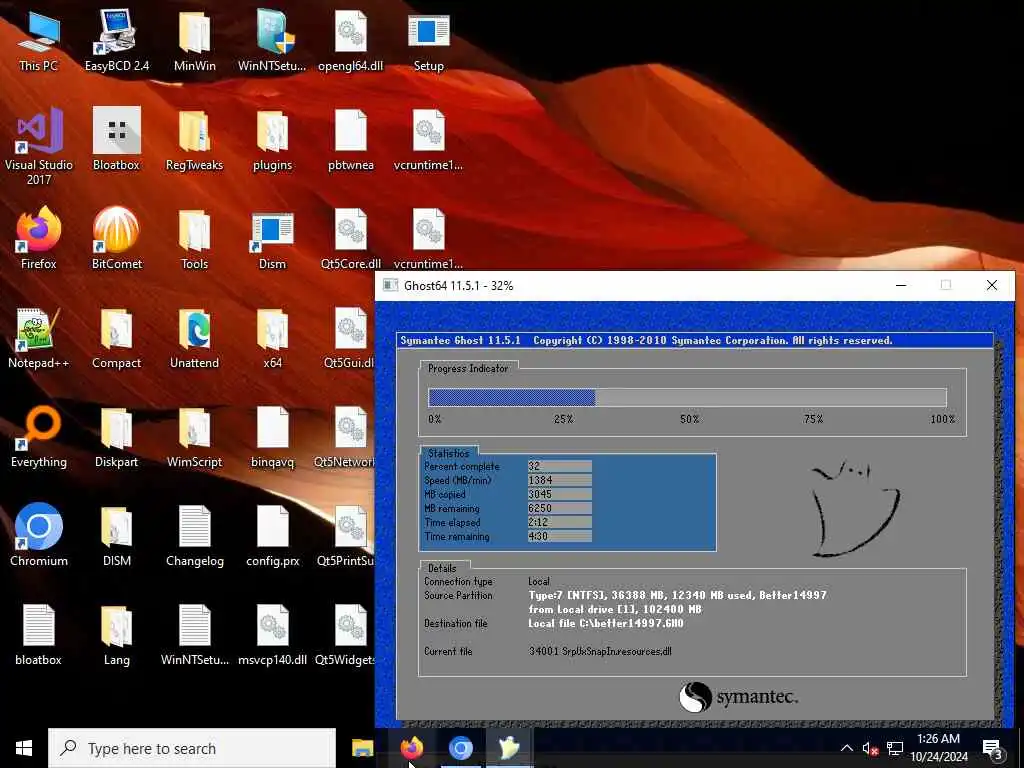Click Time remaining value 4:30
1024x768 pixels.
tap(560, 536)
